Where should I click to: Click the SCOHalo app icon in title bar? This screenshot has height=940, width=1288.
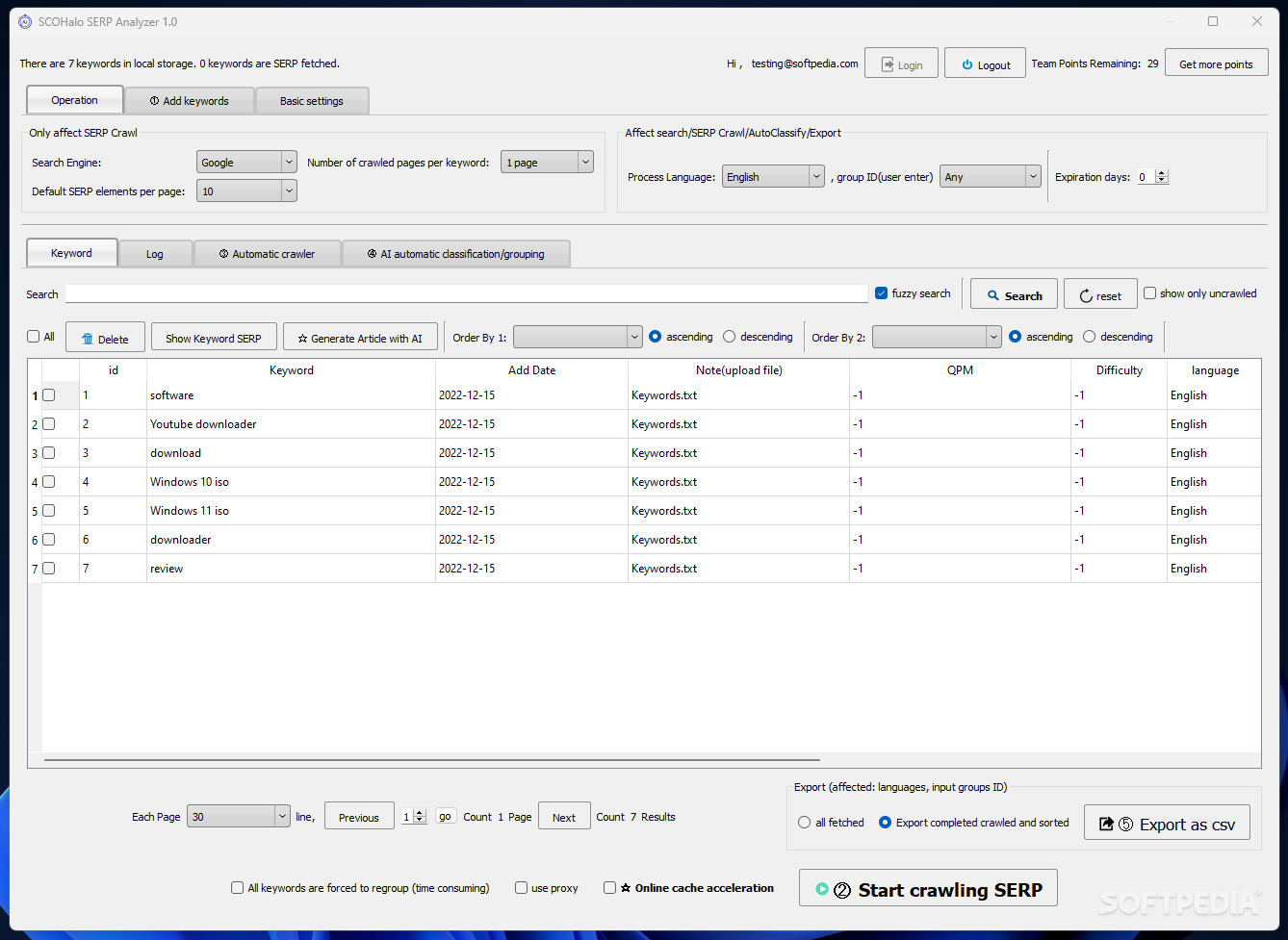click(x=25, y=21)
